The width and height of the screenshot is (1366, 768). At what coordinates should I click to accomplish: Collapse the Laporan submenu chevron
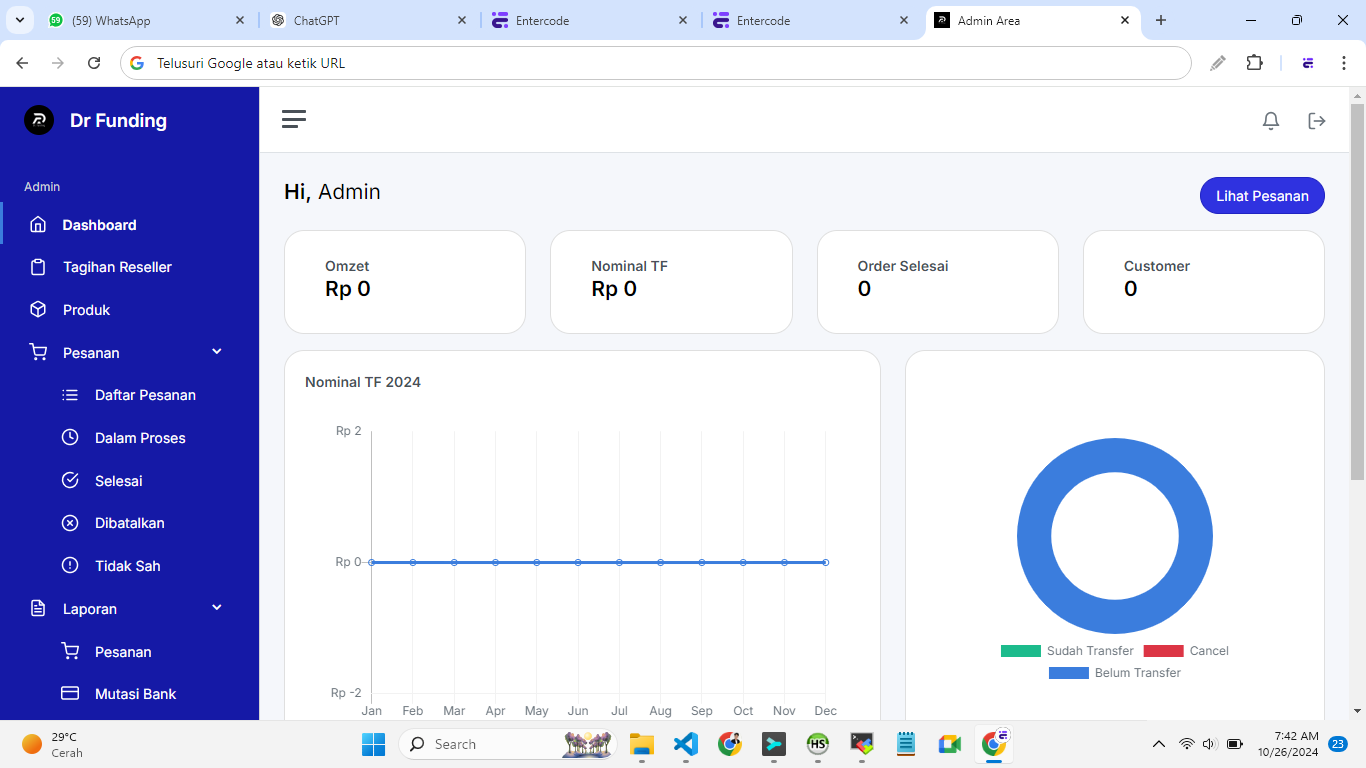click(217, 608)
